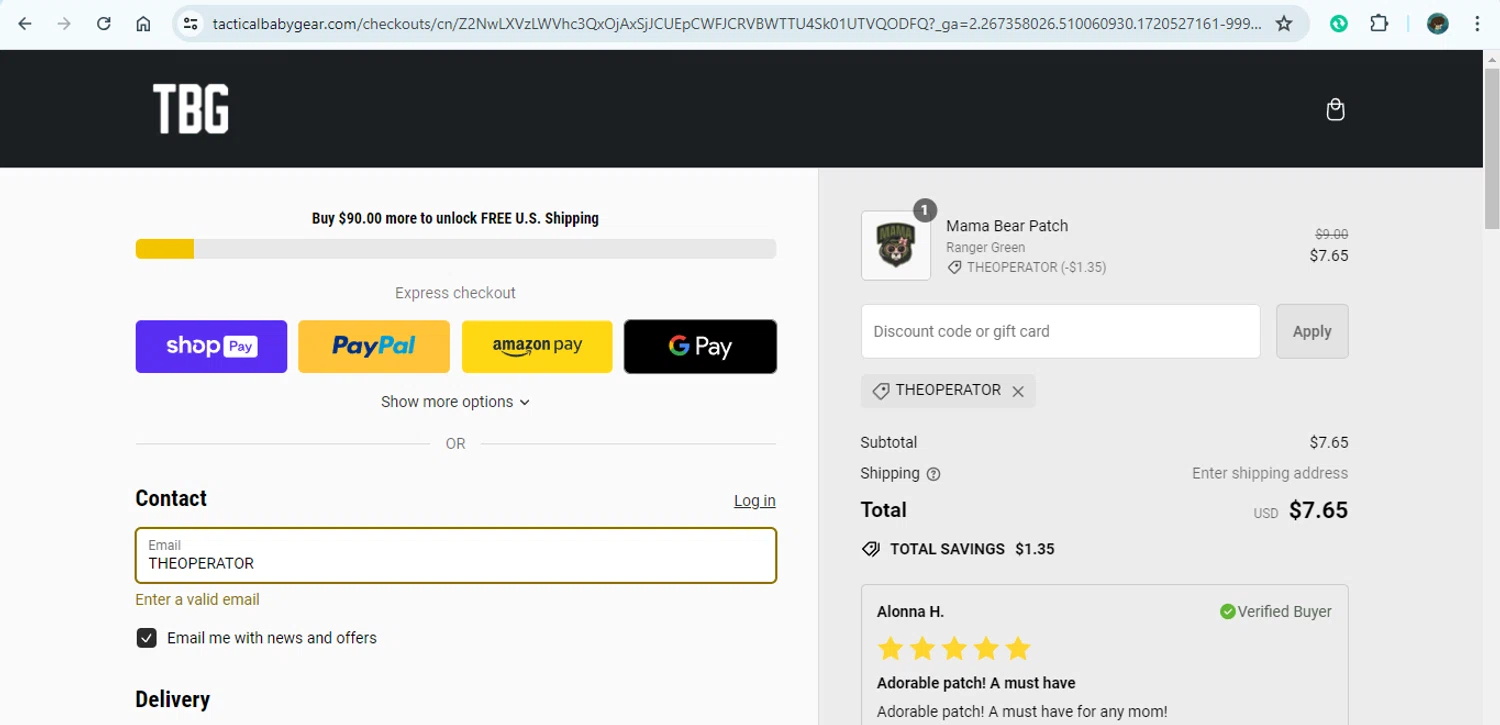This screenshot has width=1500, height=725.
Task: Click the Contact section heading
Action: (171, 499)
